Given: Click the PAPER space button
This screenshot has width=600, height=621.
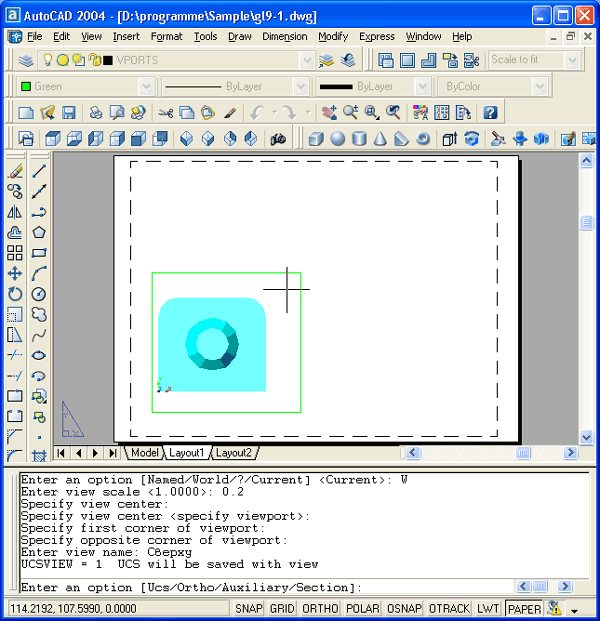Looking at the screenshot, I should tap(523, 608).
